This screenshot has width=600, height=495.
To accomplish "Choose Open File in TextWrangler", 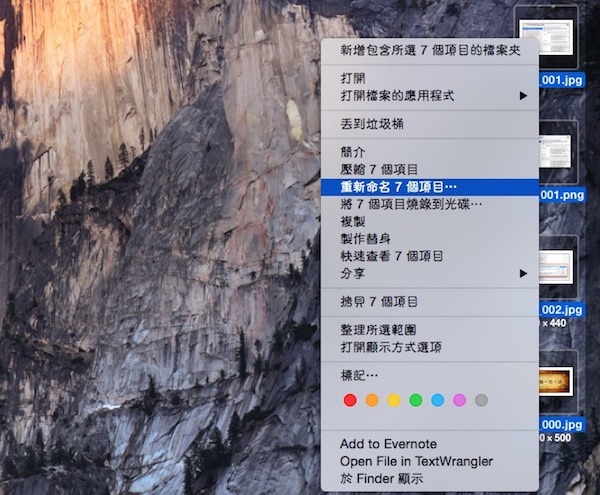I will 430,461.
